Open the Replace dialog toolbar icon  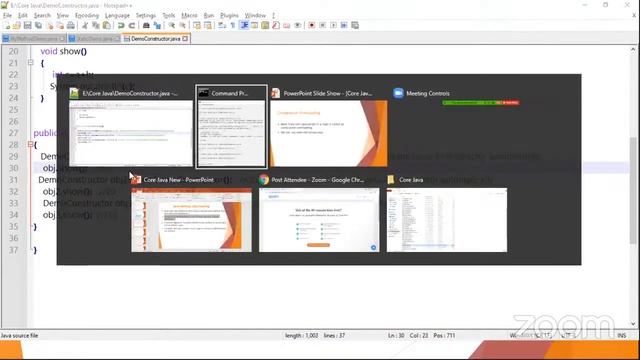coord(157,25)
